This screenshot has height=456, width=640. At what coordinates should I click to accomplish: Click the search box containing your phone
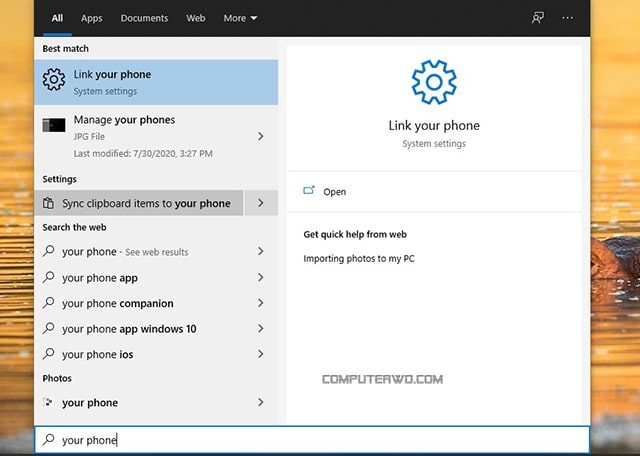click(312, 440)
